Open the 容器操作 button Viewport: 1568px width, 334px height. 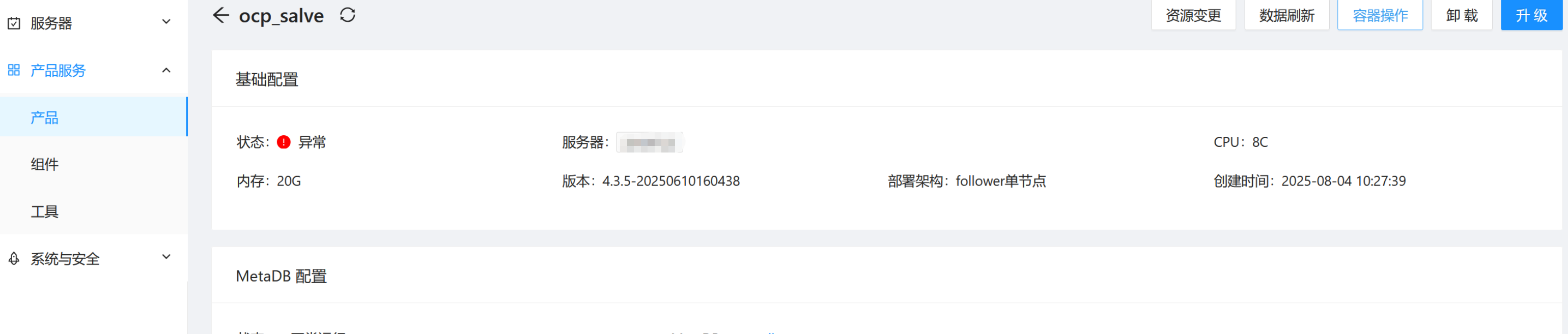coord(1380,15)
